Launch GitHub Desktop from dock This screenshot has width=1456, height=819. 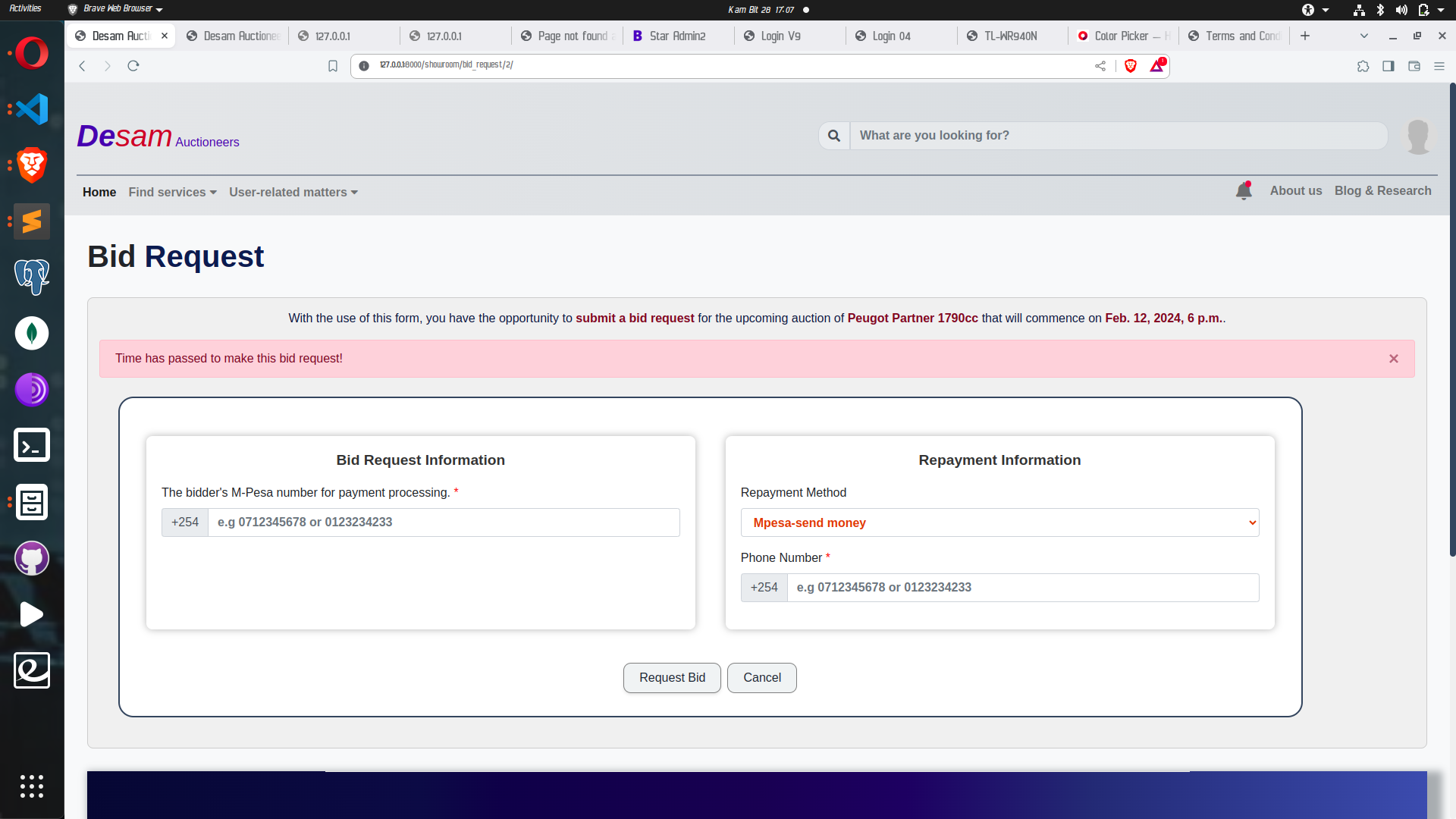[32, 559]
